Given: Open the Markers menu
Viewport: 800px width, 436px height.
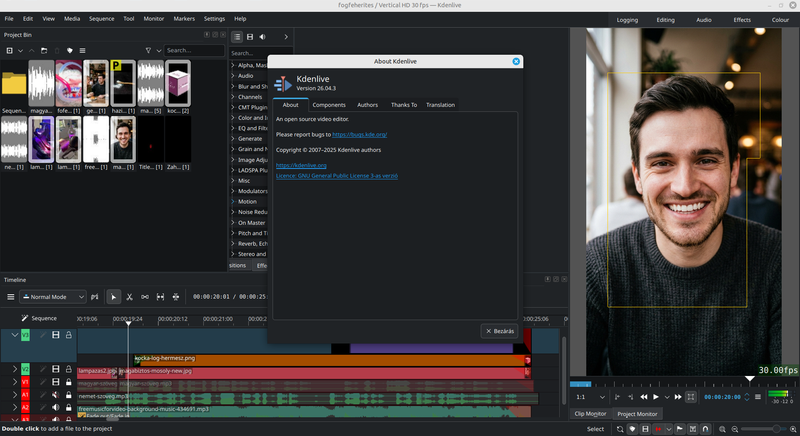Looking at the screenshot, I should tap(184, 18).
